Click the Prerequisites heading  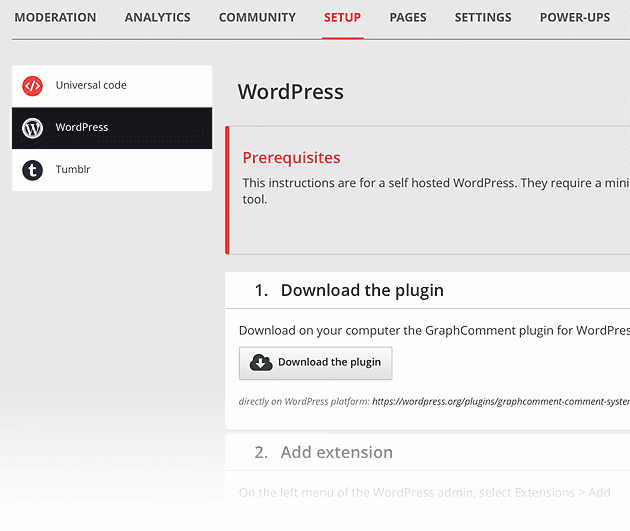tap(291, 157)
